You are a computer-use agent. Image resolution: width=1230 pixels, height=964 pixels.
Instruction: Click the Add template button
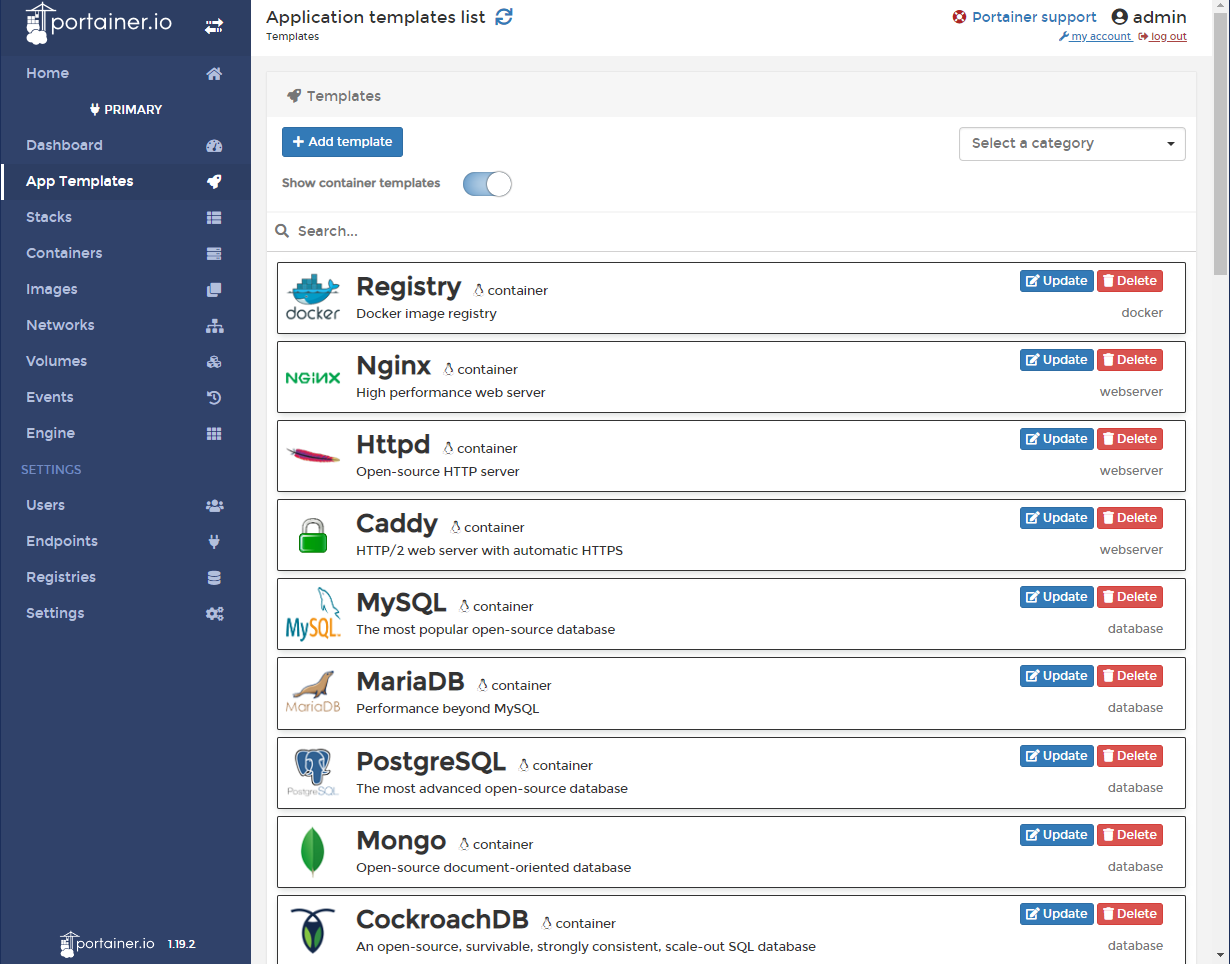click(342, 142)
